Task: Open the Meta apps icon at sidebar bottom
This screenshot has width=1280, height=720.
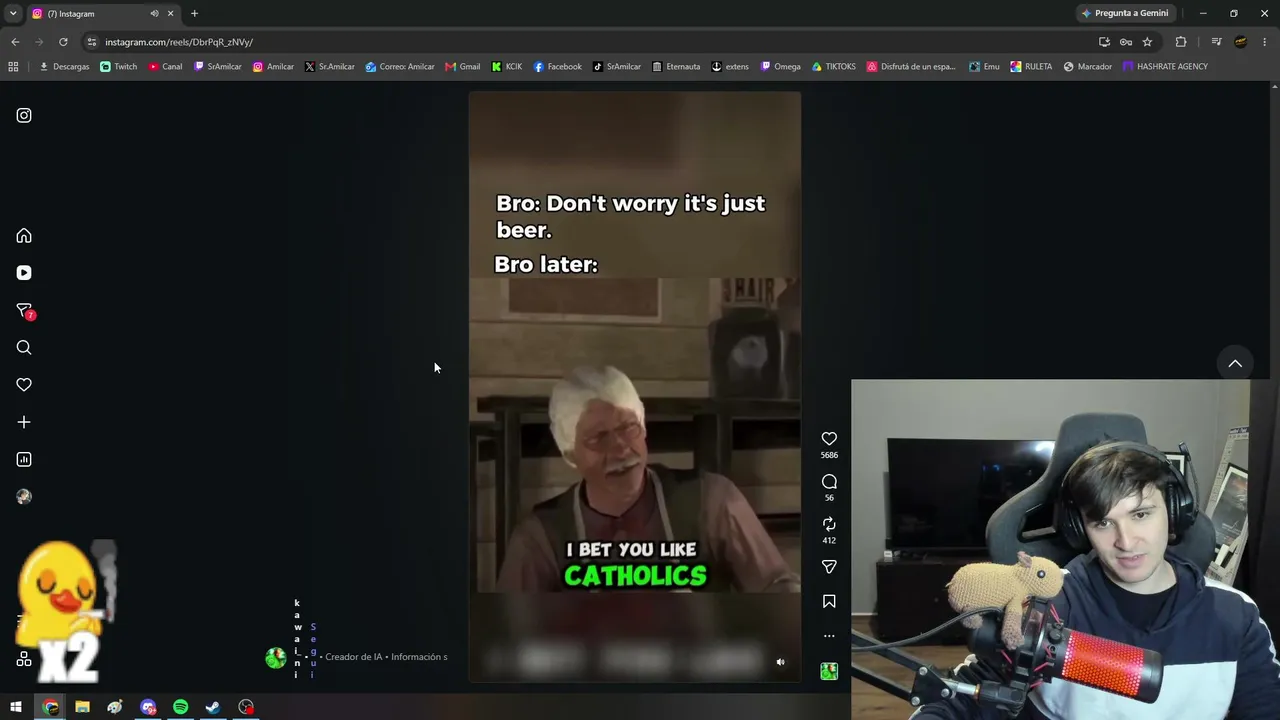Action: (x=24, y=660)
